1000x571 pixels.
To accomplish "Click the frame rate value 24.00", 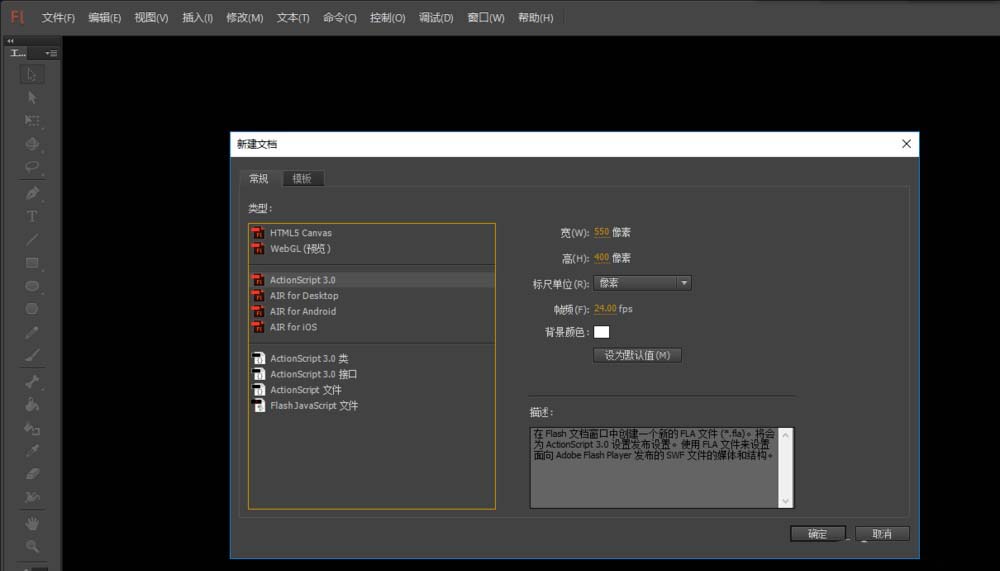I will point(605,309).
